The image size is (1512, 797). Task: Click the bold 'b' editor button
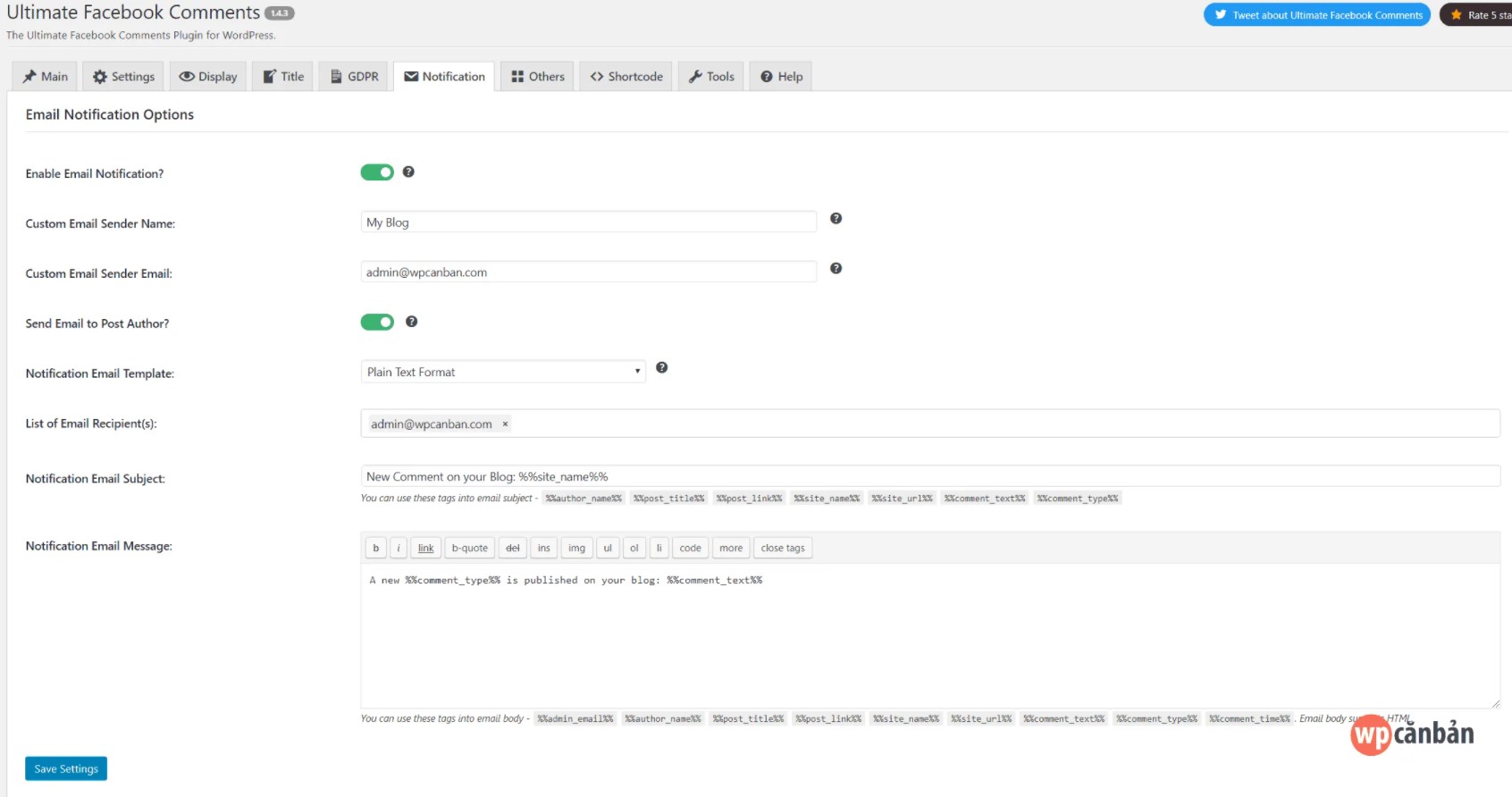(375, 548)
